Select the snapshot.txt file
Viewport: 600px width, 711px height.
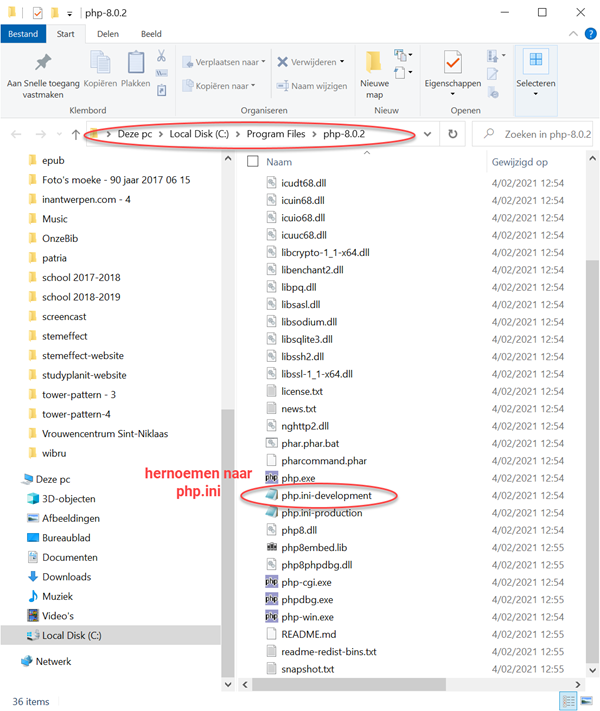point(307,669)
